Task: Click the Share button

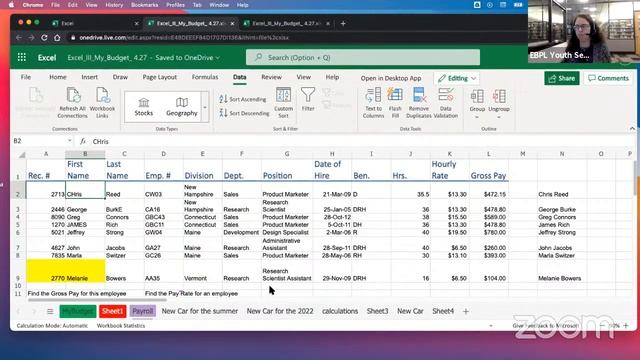Action: (x=562, y=78)
